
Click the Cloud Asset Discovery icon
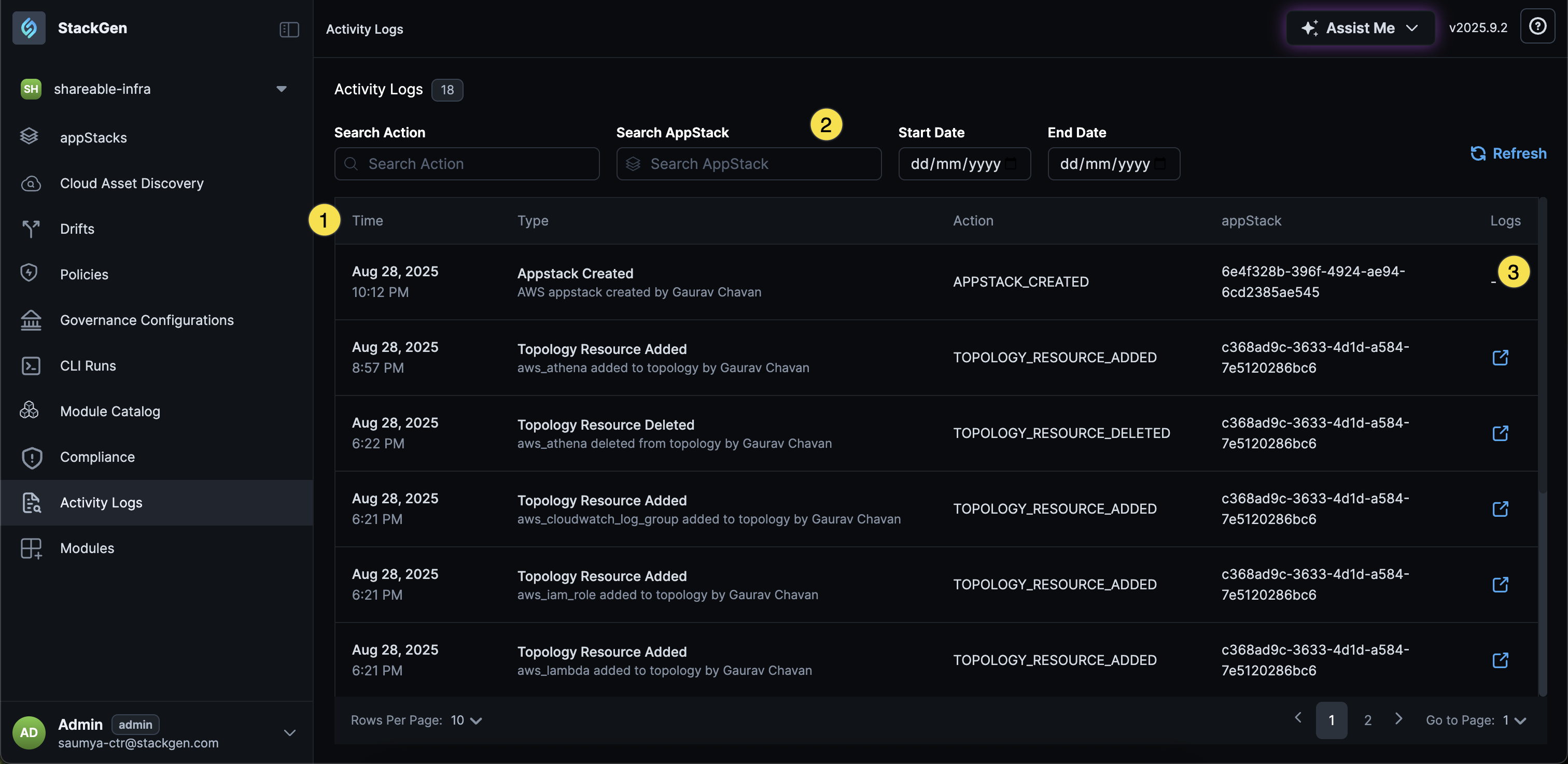coord(31,183)
